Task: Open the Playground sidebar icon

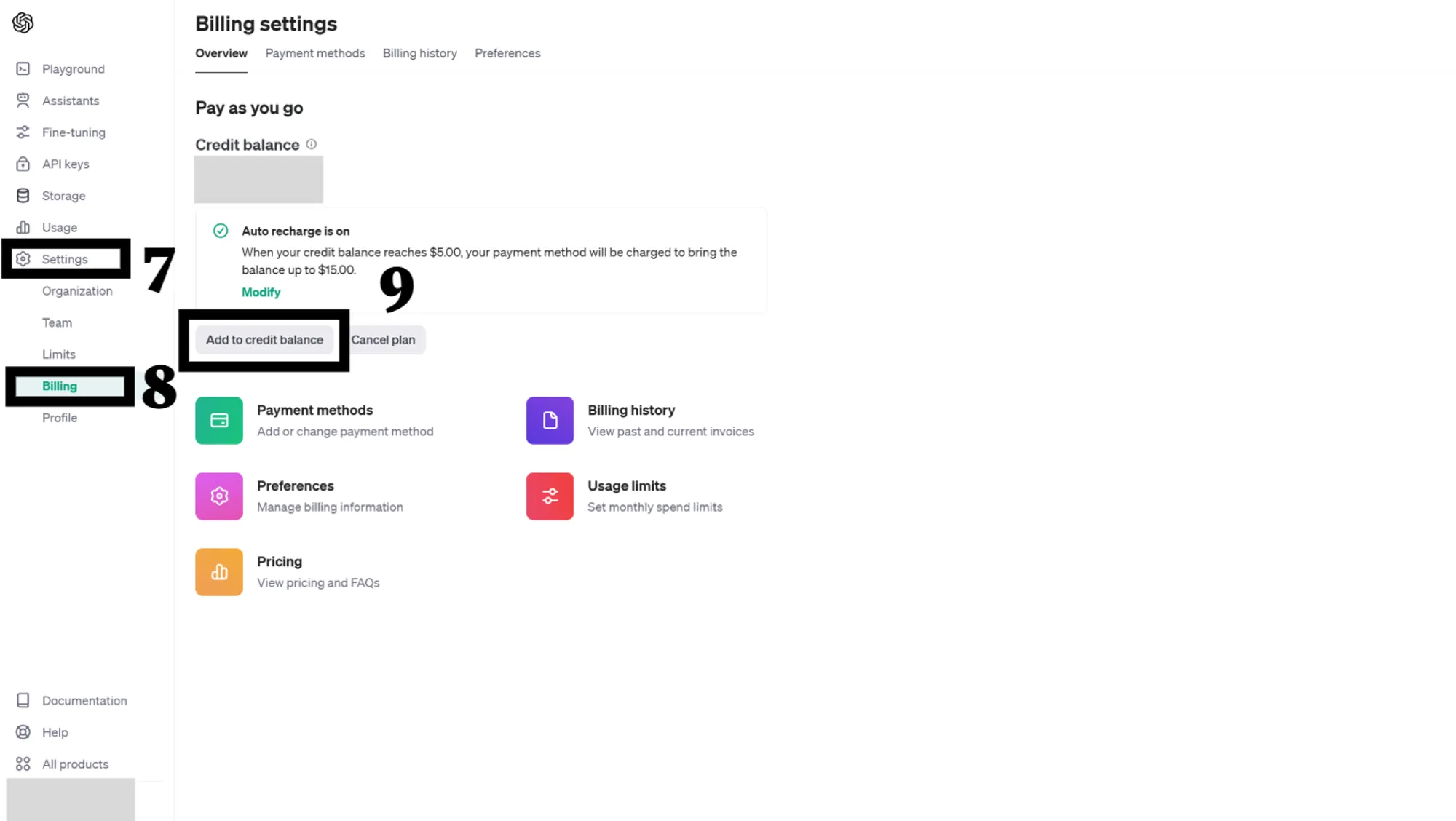Action: pos(23,69)
